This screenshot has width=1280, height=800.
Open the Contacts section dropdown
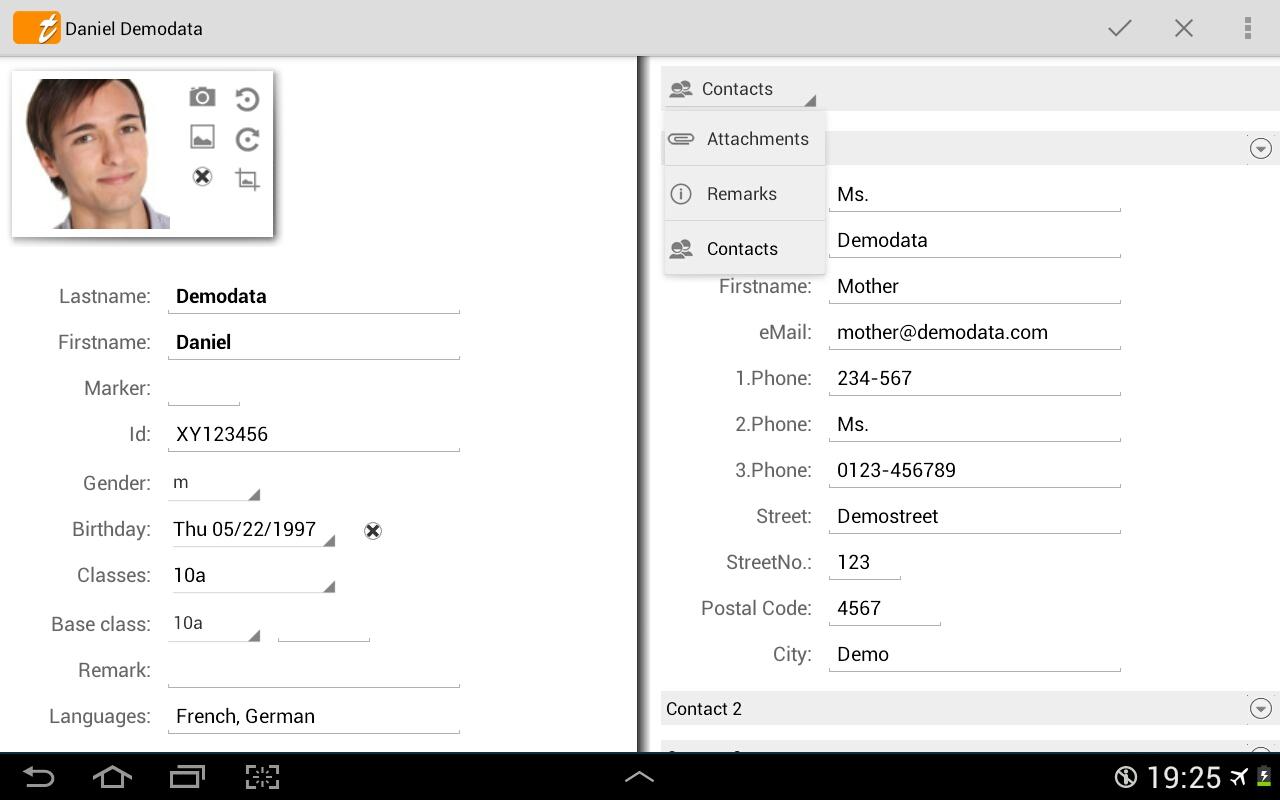740,89
